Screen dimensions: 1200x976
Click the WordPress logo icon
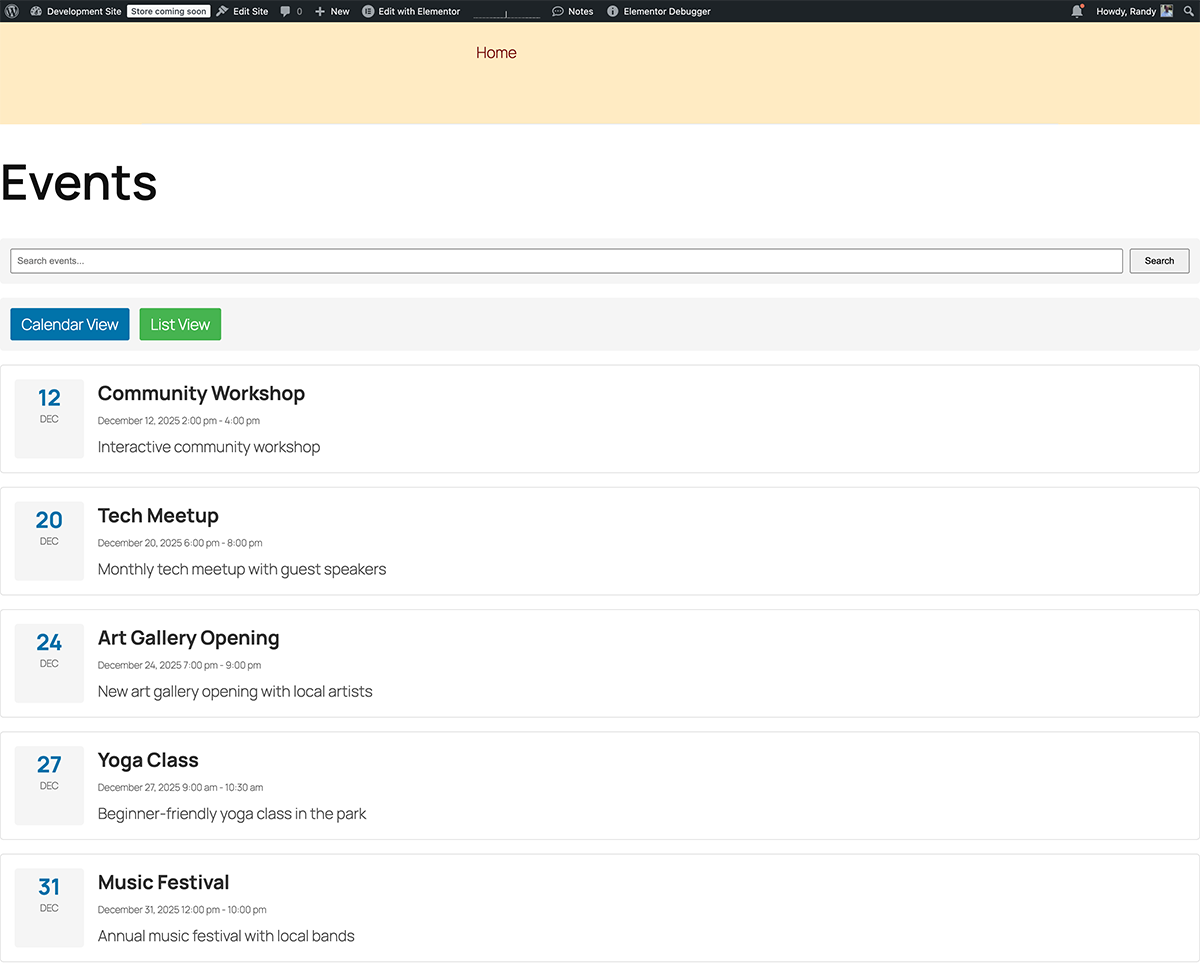point(12,11)
